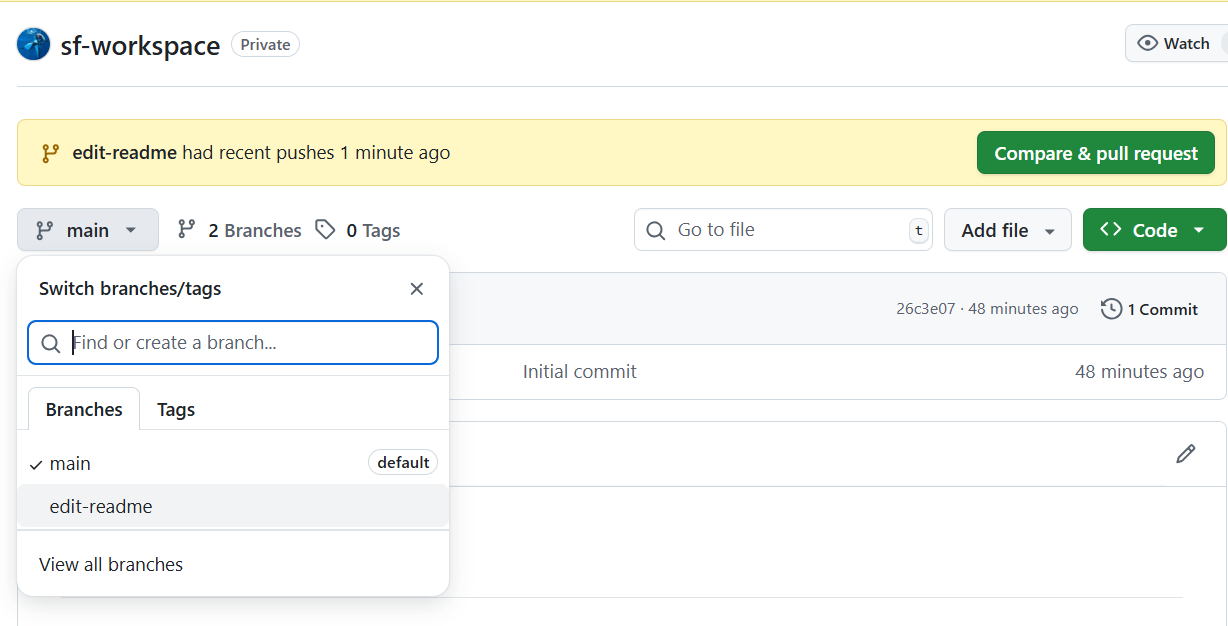Click View all branches link

pos(111,565)
